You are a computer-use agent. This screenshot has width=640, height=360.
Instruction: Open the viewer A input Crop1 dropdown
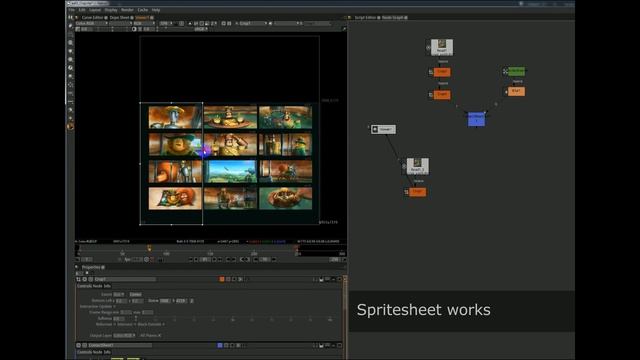pos(253,23)
